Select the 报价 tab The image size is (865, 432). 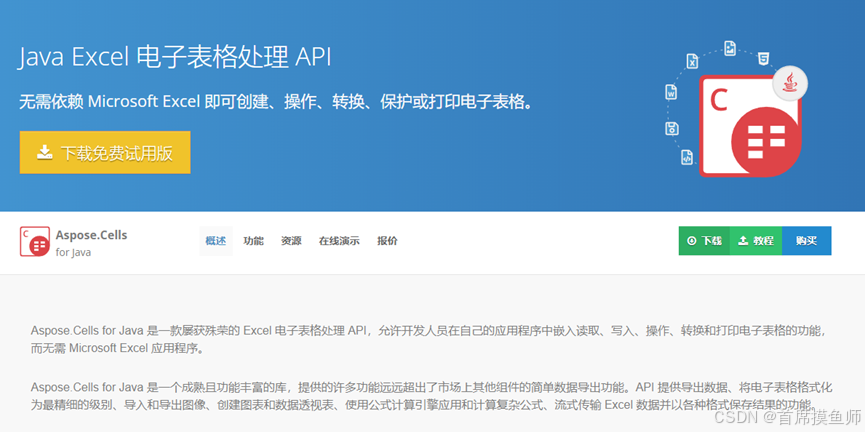click(x=387, y=241)
